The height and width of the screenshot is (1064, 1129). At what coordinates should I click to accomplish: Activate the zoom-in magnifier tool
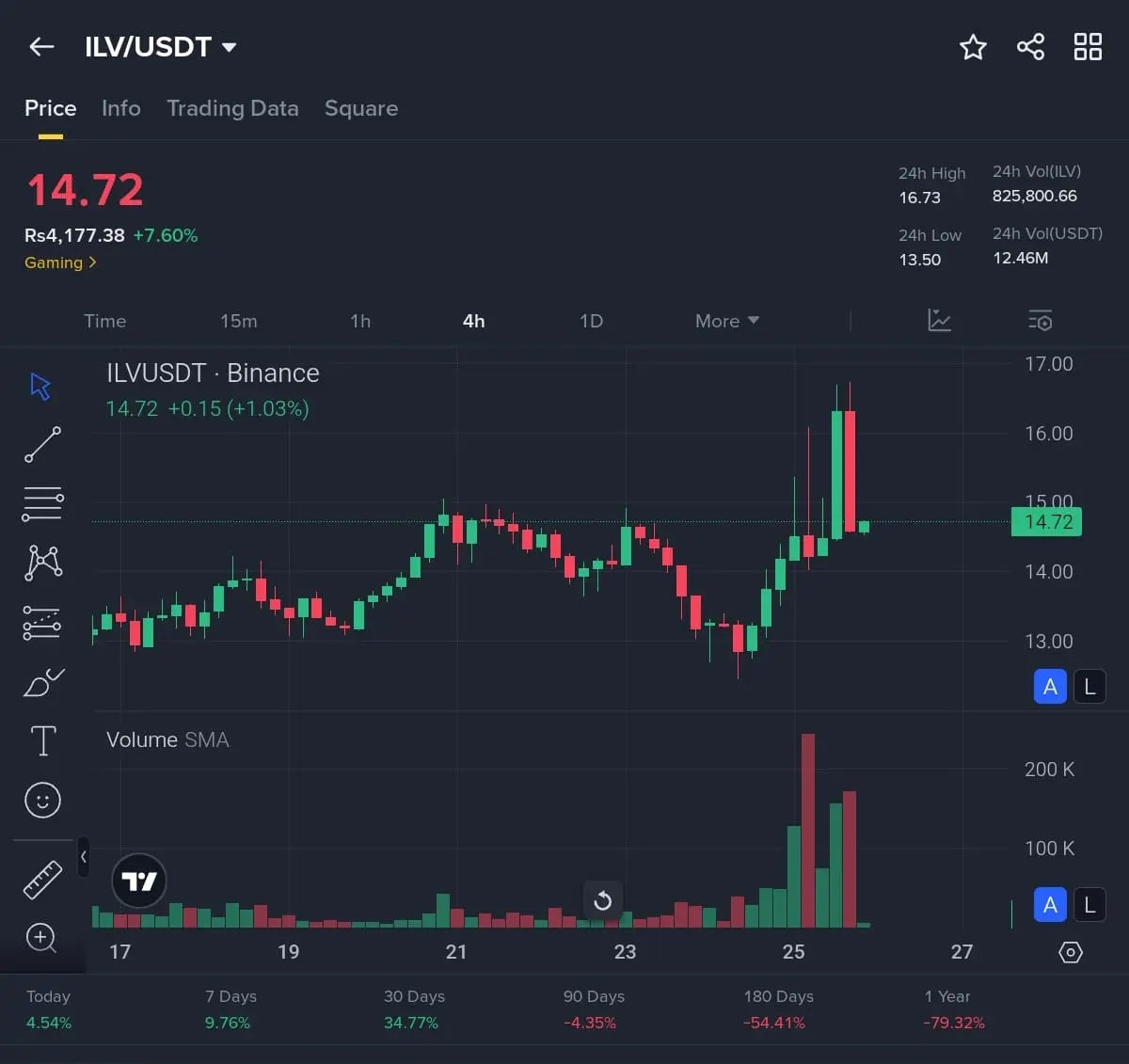[x=41, y=938]
